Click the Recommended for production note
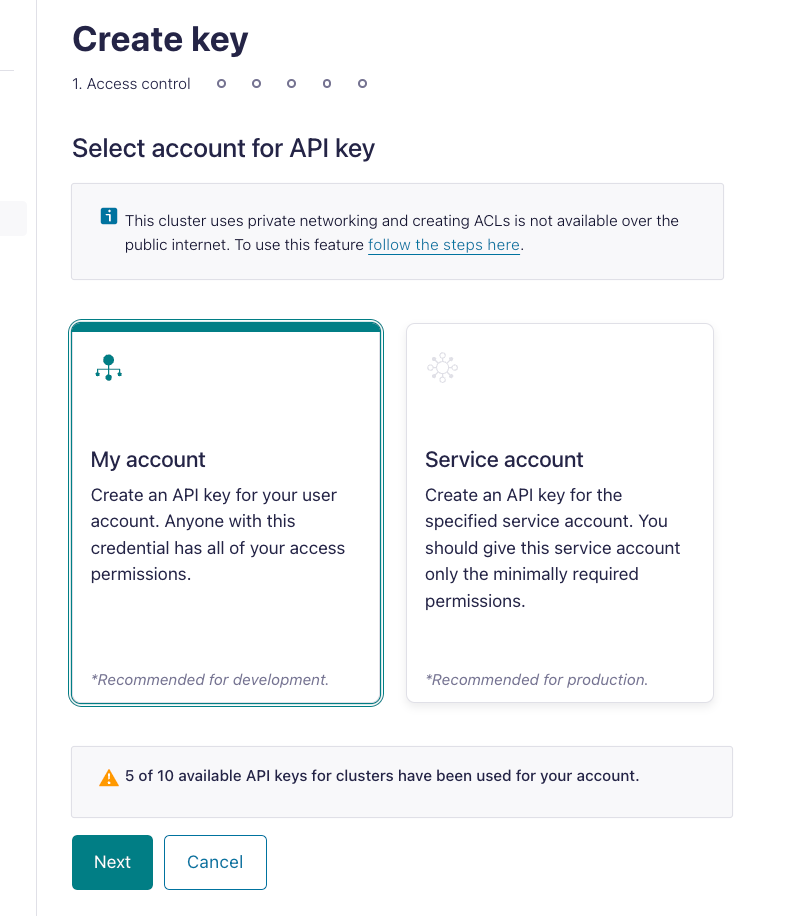791x916 pixels. (537, 680)
